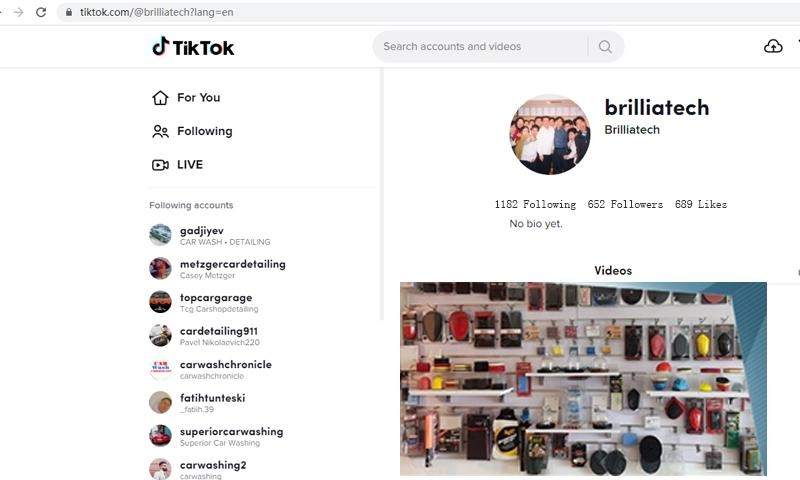Reload the page with the browser refresh icon

[x=41, y=12]
